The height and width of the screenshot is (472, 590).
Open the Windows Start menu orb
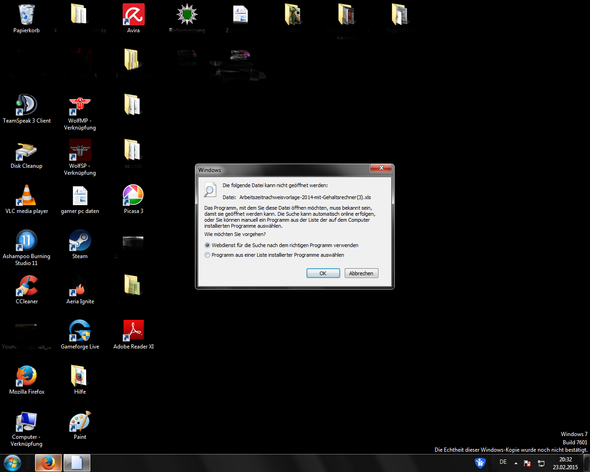pos(12,463)
